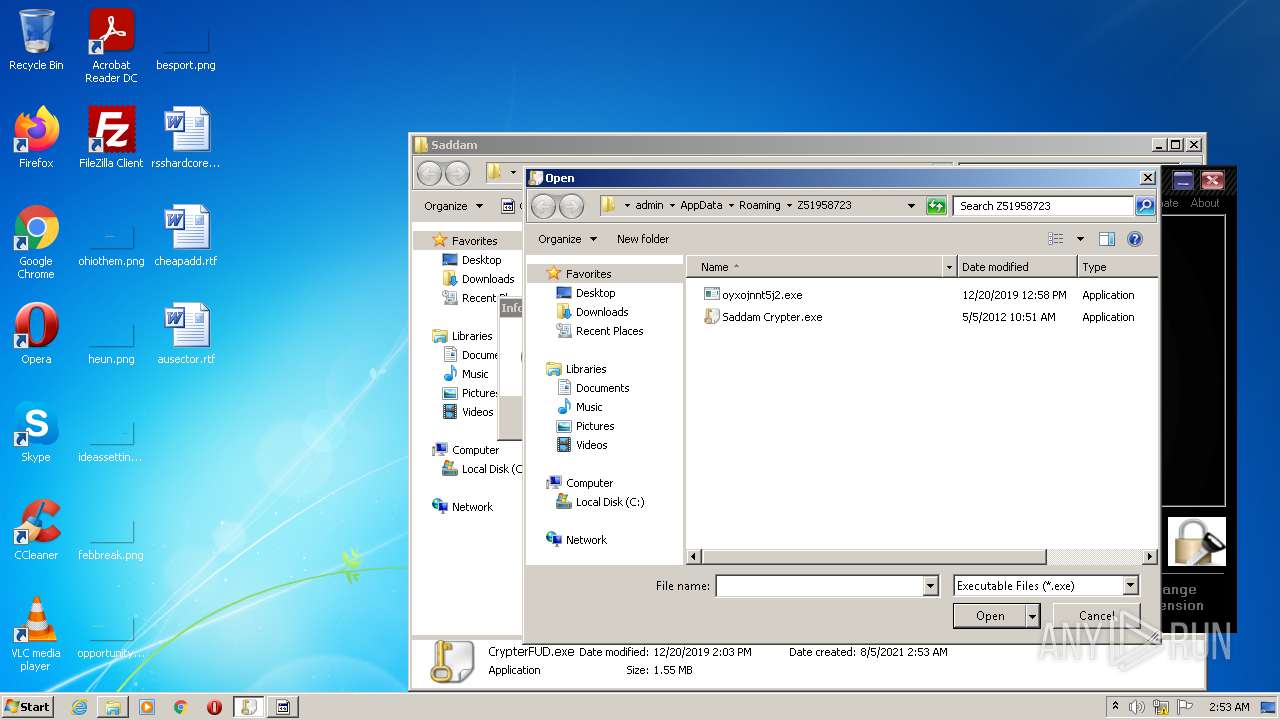Select Saddam Crypter.exe in file list
Image resolution: width=1280 pixels, height=720 pixels.
[762, 317]
